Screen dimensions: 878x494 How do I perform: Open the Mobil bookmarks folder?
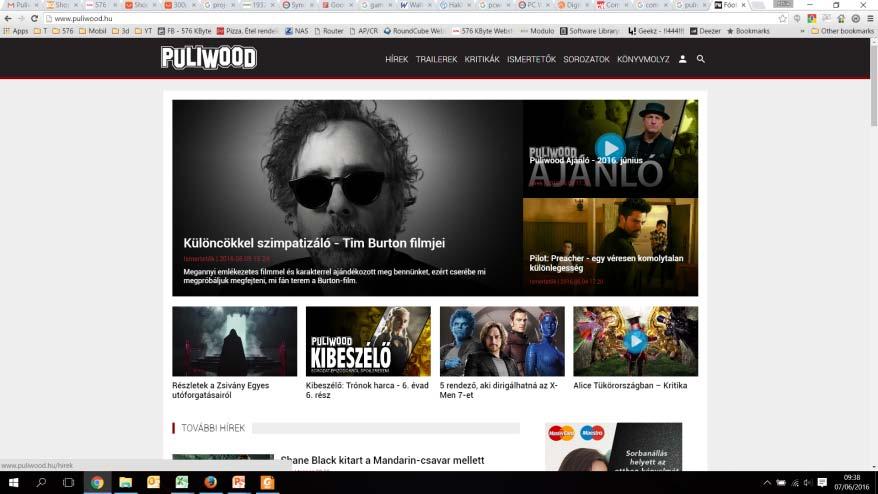click(92, 31)
